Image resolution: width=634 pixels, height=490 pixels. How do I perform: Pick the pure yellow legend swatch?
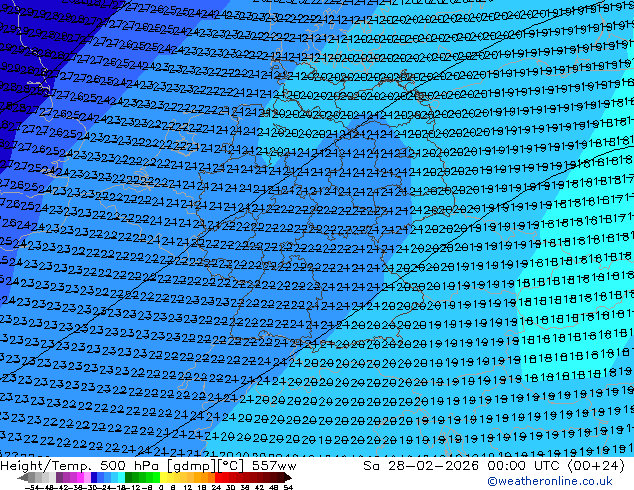tap(163, 477)
